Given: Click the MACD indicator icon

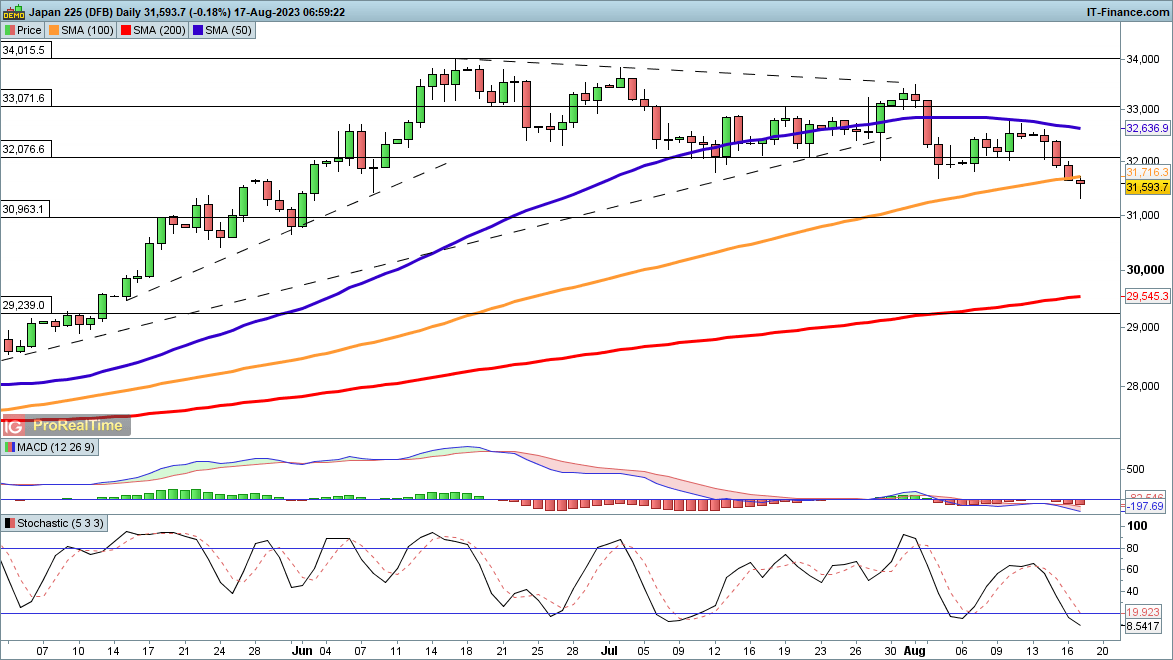Looking at the screenshot, I should pyautogui.click(x=10, y=447).
